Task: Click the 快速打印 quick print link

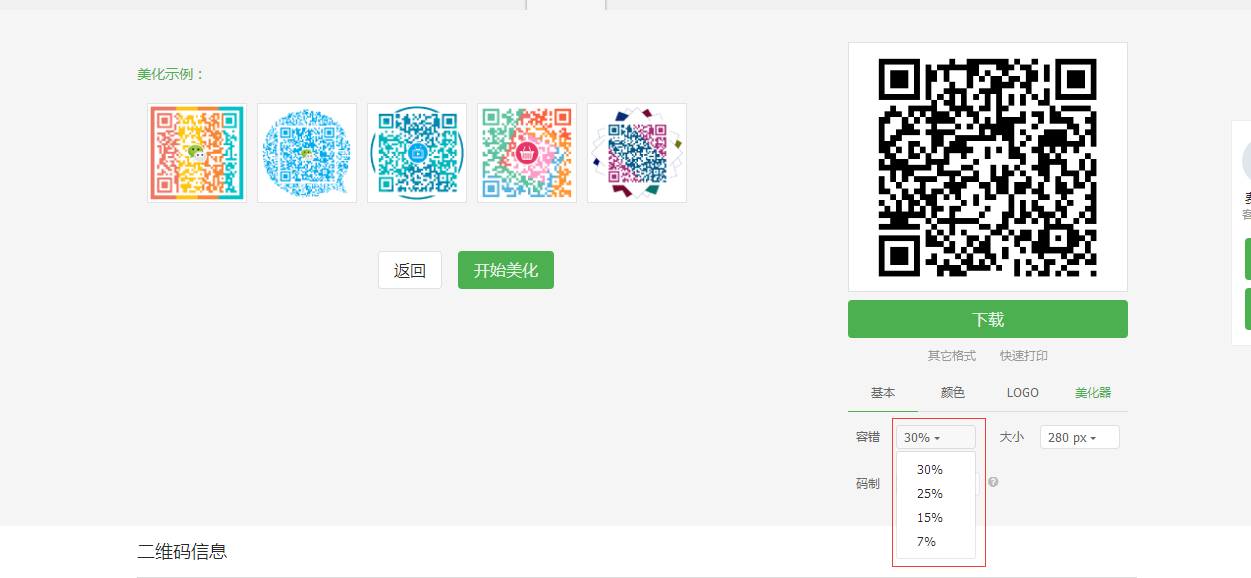Action: 1024,356
